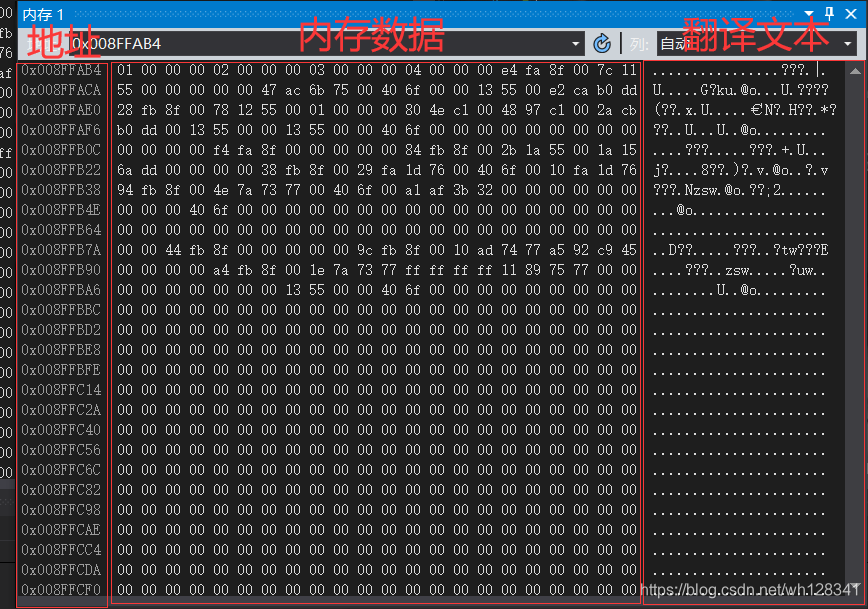Select address row 0x008FFCF0
The height and width of the screenshot is (609, 868).
click(61, 590)
